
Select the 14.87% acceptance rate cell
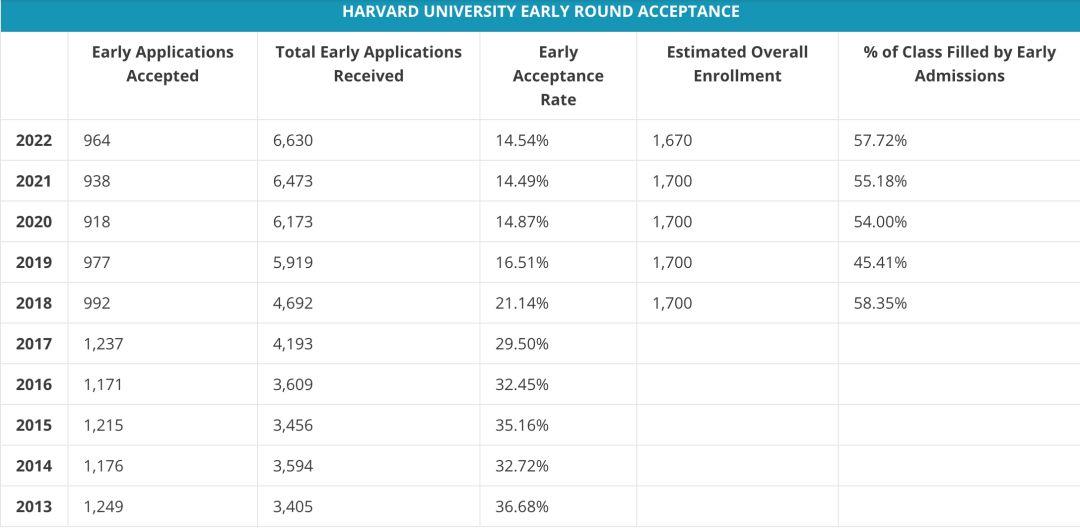click(522, 222)
